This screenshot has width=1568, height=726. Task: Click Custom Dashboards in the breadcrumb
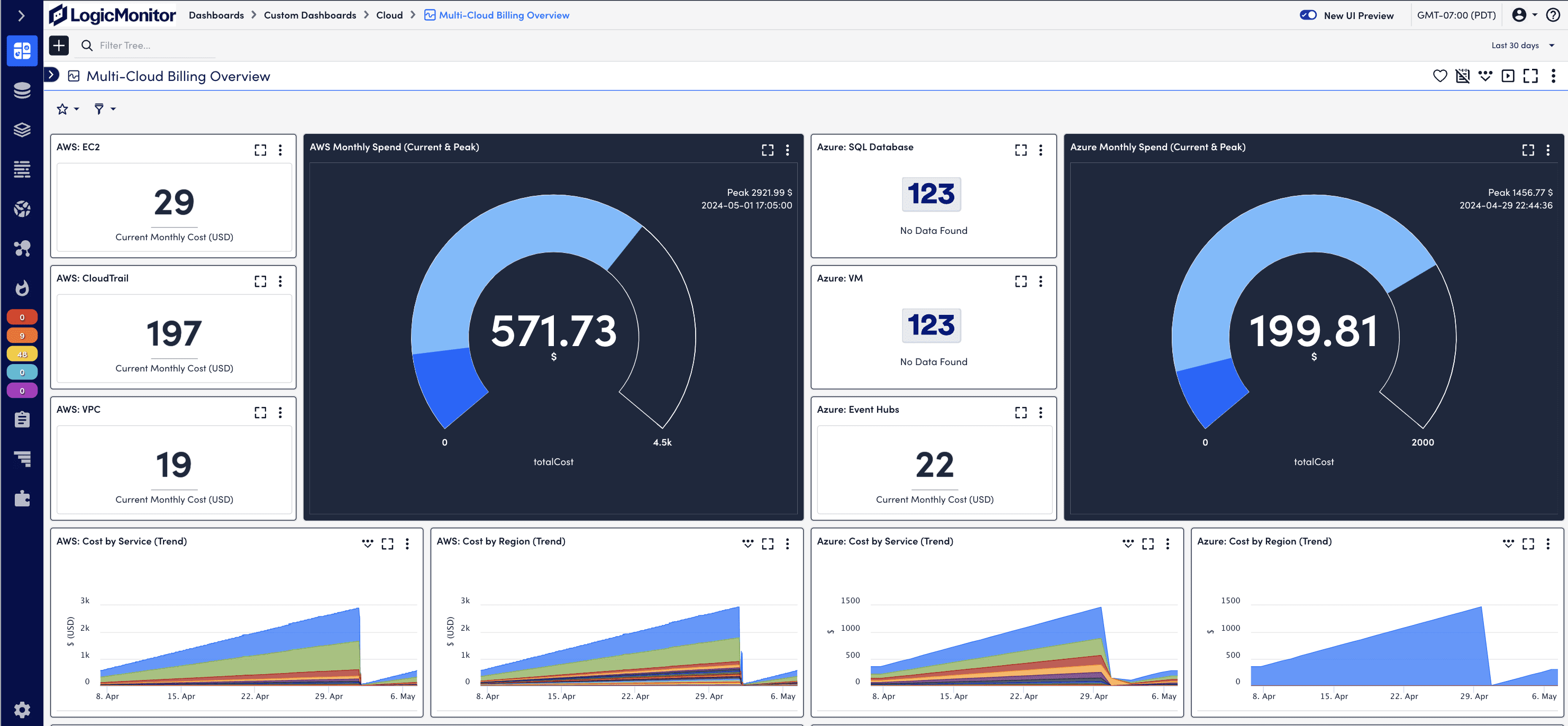pyautogui.click(x=310, y=15)
